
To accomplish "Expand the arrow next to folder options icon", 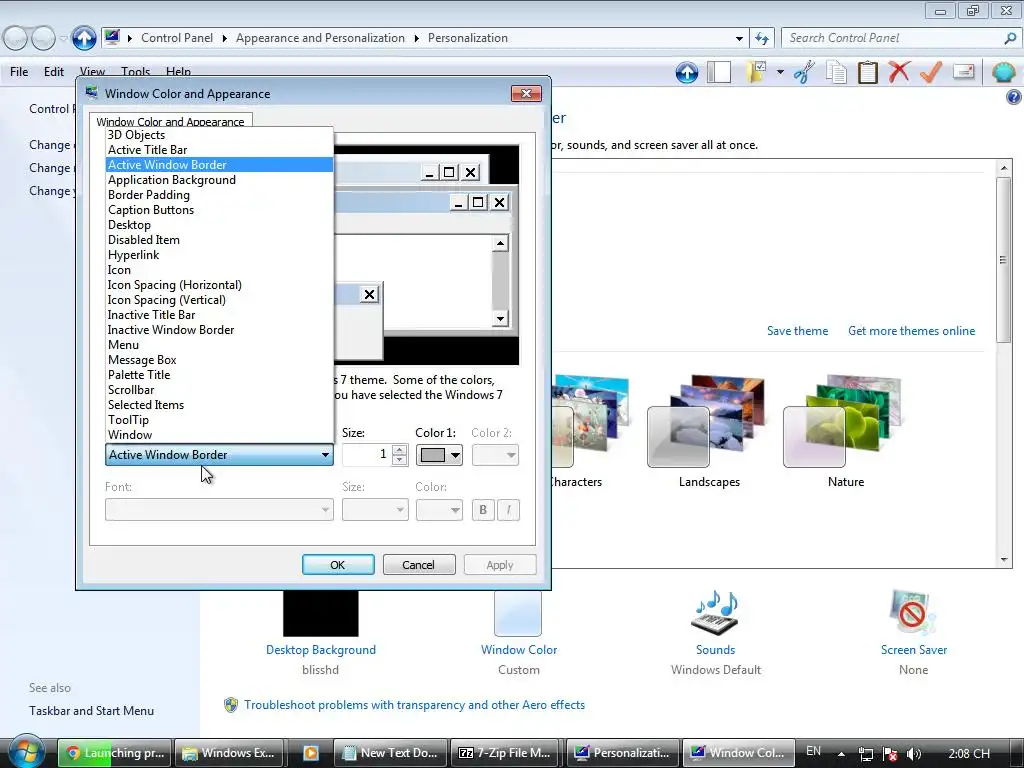I will click(780, 72).
